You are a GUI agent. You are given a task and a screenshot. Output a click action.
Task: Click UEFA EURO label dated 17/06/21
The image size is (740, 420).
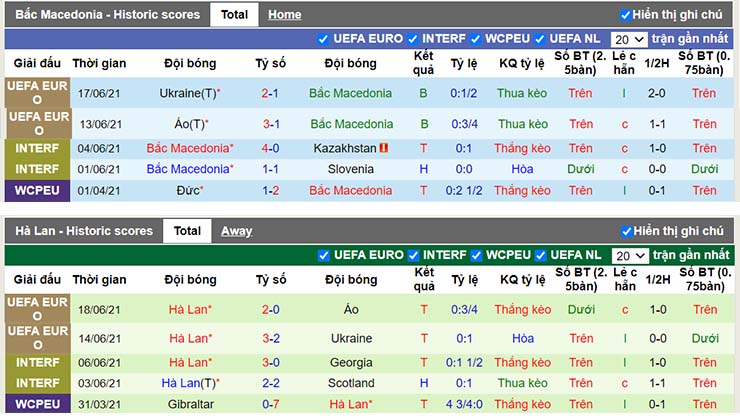tap(37, 93)
